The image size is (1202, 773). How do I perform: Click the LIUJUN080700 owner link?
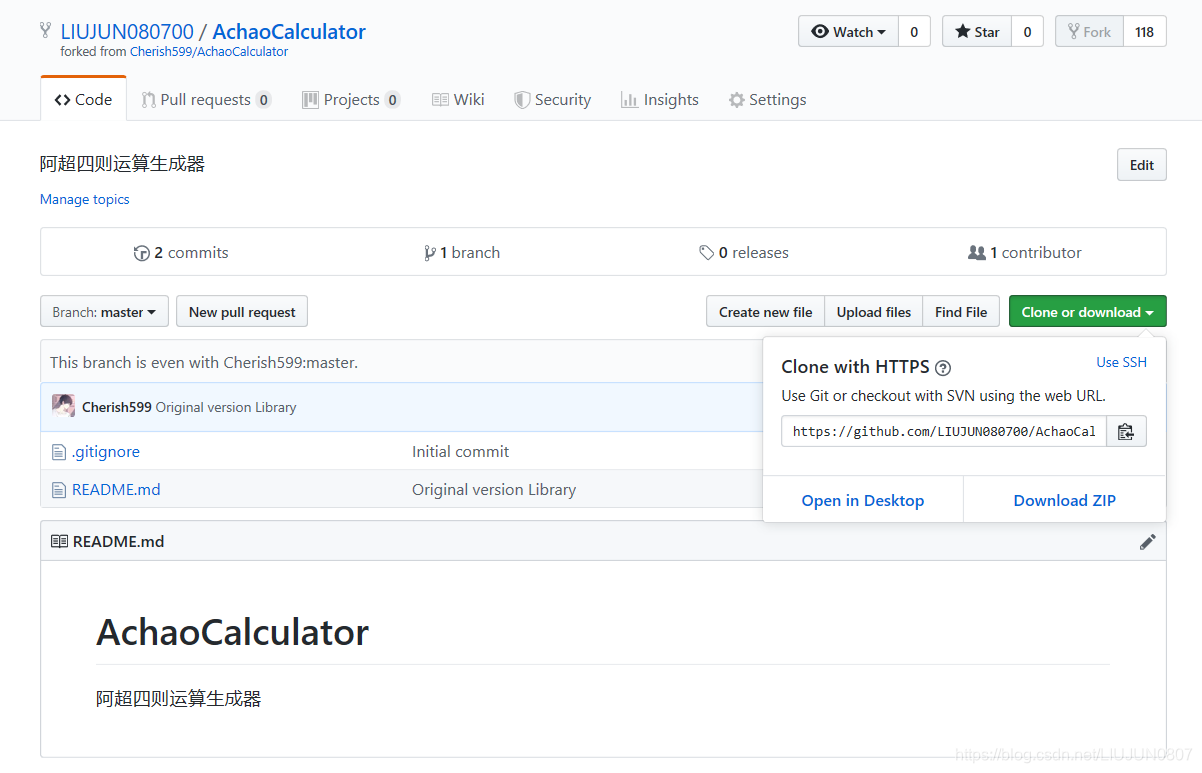[127, 31]
